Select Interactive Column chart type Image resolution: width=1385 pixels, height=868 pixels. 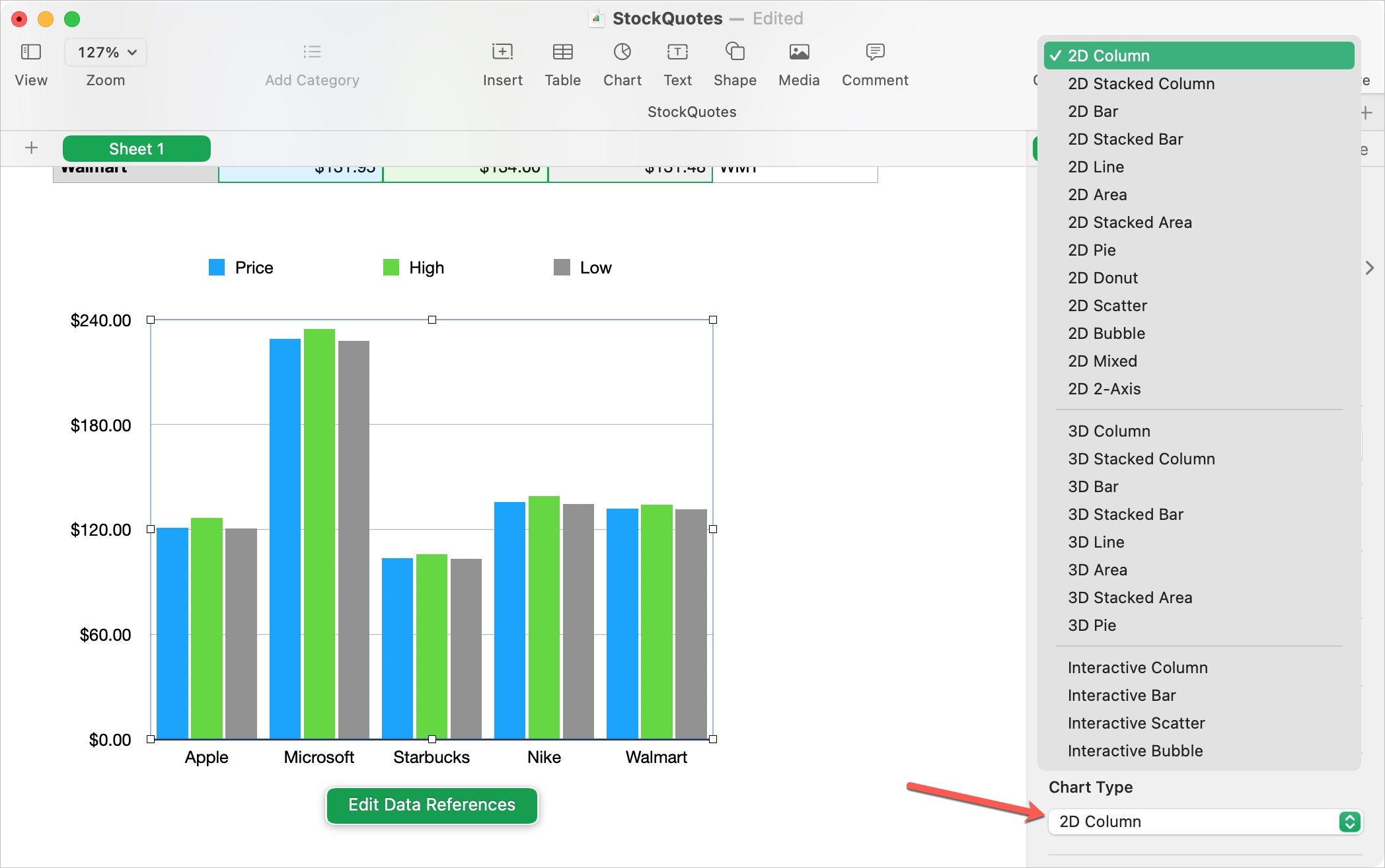(1199, 667)
